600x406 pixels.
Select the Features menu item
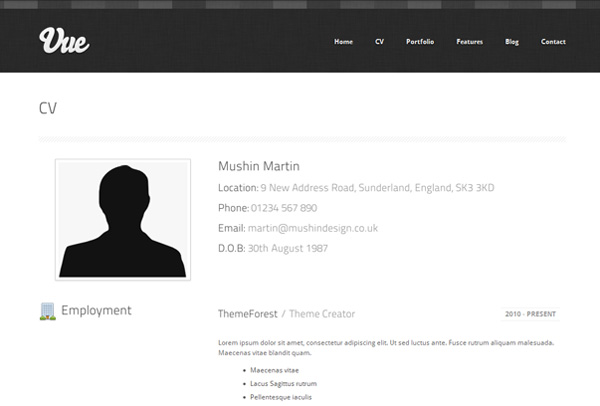click(x=470, y=42)
